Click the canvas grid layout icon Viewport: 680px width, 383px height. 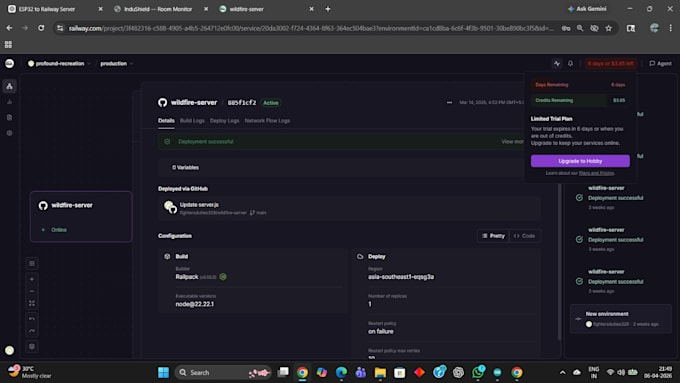(x=32, y=263)
